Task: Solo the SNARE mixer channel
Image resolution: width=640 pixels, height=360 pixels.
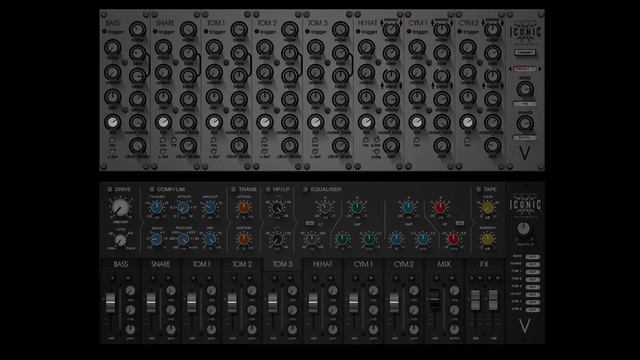Action: click(153, 278)
